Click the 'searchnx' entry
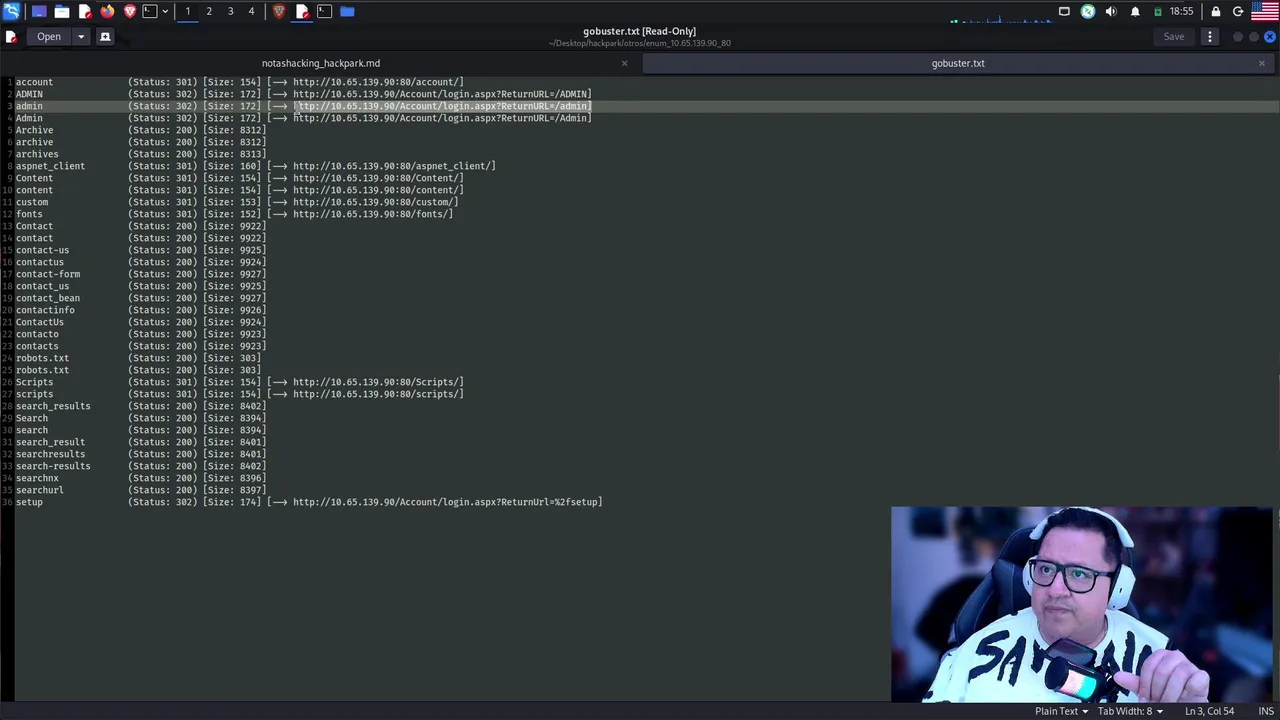 (x=37, y=478)
